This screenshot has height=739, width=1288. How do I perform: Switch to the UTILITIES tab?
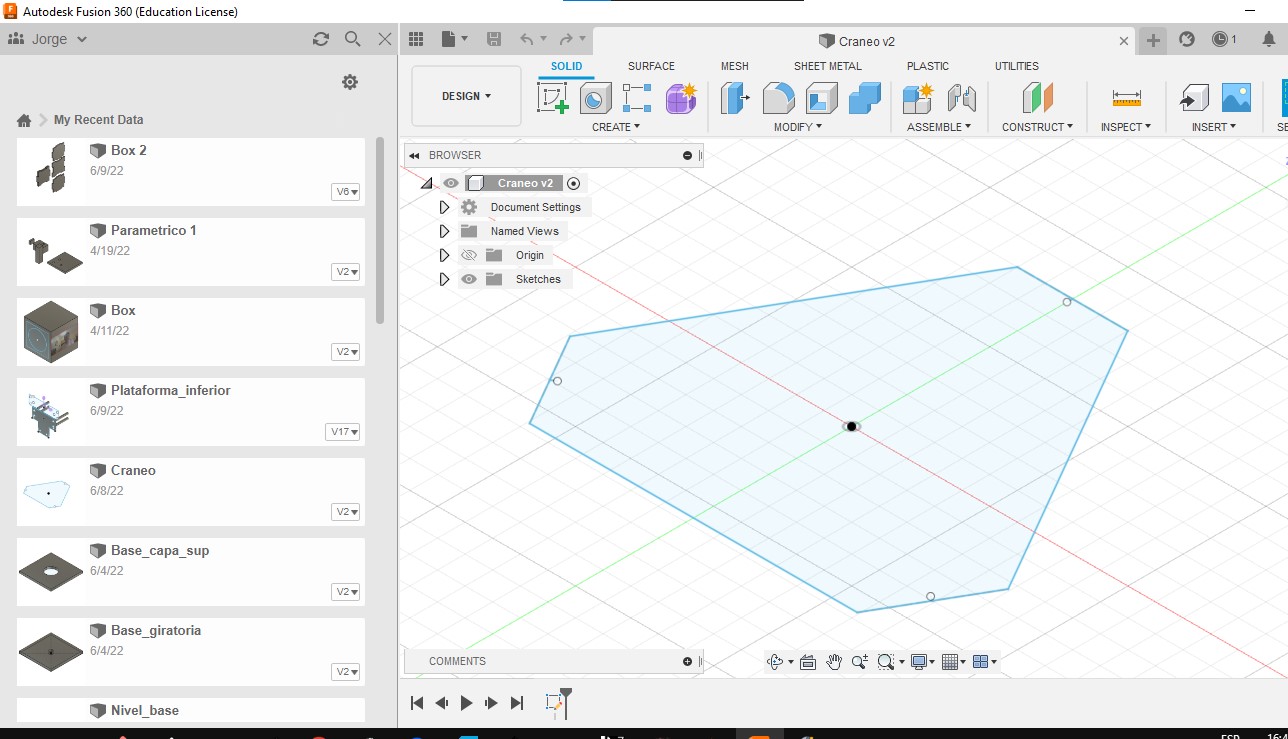tap(1017, 66)
